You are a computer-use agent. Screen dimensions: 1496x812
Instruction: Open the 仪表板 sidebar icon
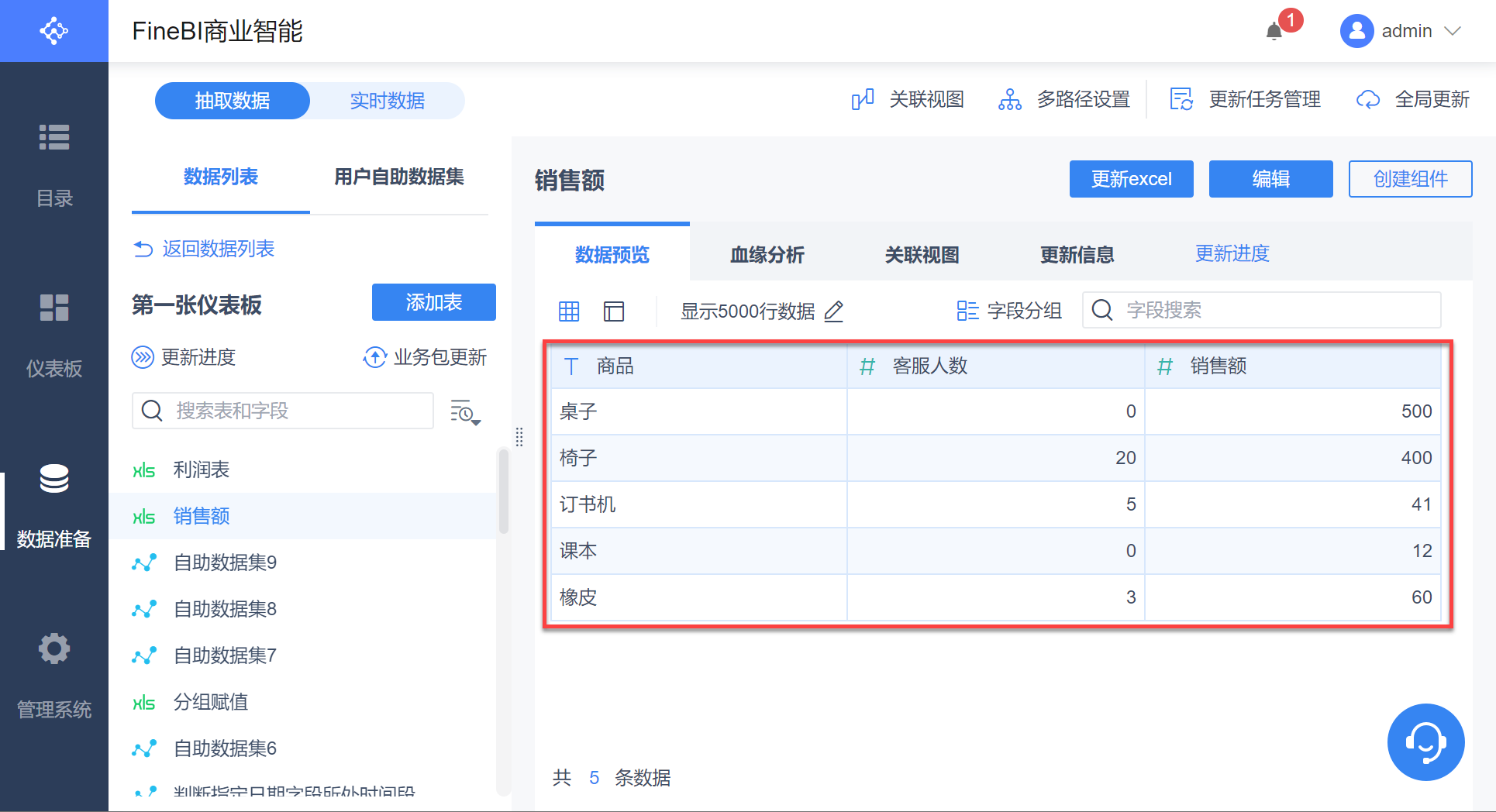(54, 308)
